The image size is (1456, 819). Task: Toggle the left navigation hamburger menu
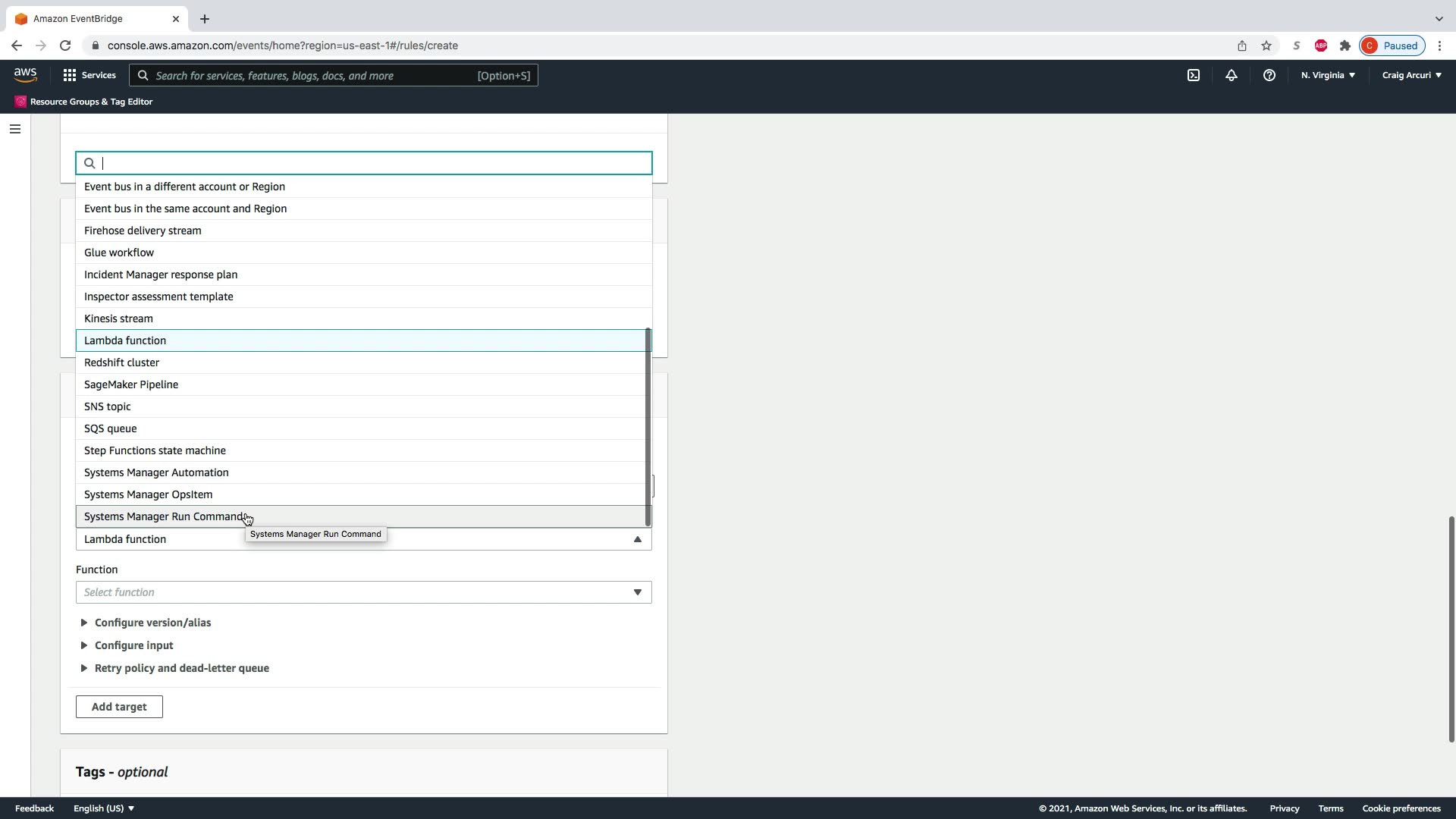[x=14, y=129]
